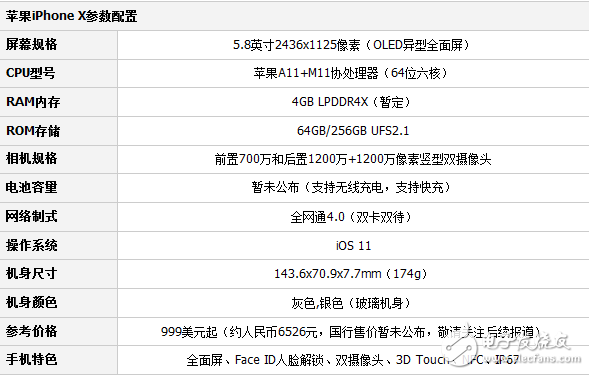589x375 pixels.
Task: Click the 灰色,银色 color value
Action: [352, 303]
